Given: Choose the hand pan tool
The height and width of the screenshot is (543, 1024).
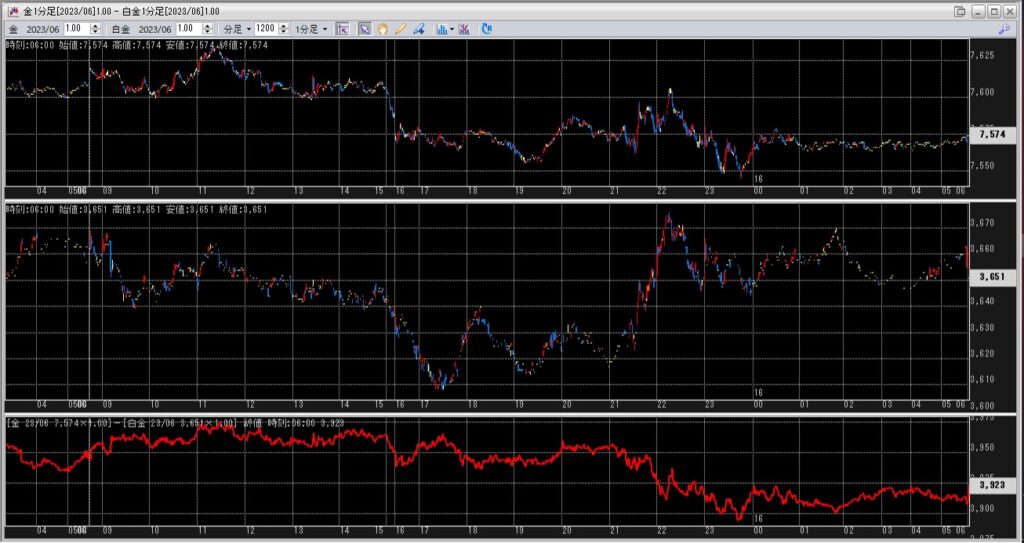Looking at the screenshot, I should tap(382, 29).
